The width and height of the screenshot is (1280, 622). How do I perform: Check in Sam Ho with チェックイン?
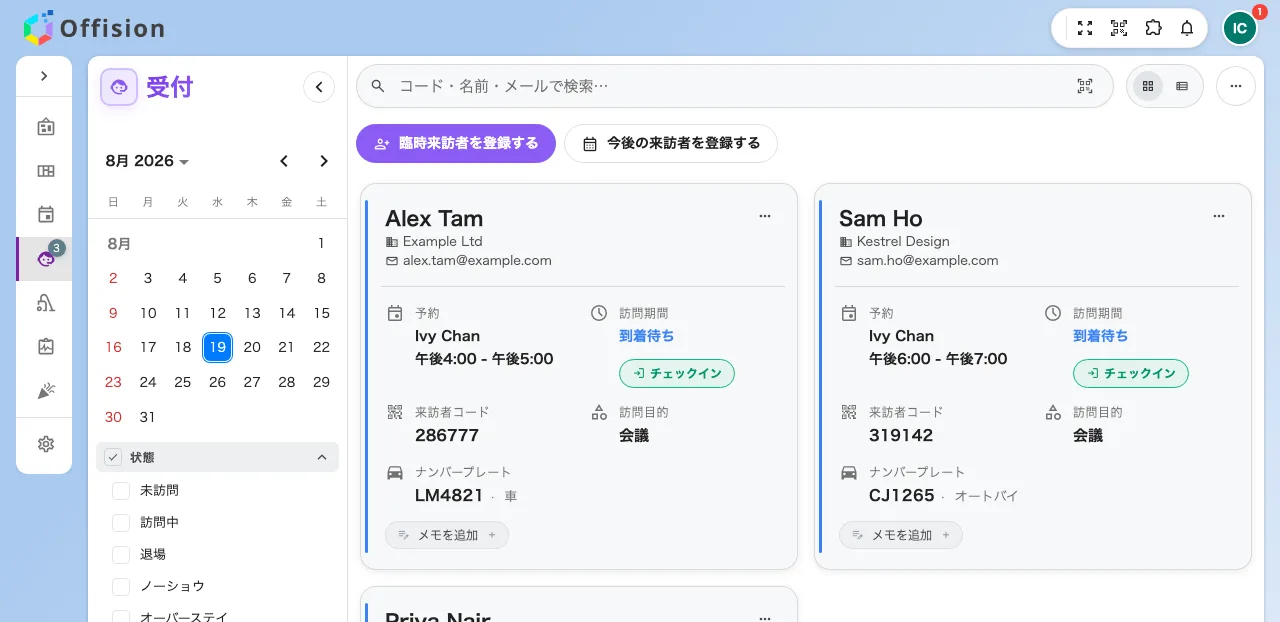(1131, 374)
